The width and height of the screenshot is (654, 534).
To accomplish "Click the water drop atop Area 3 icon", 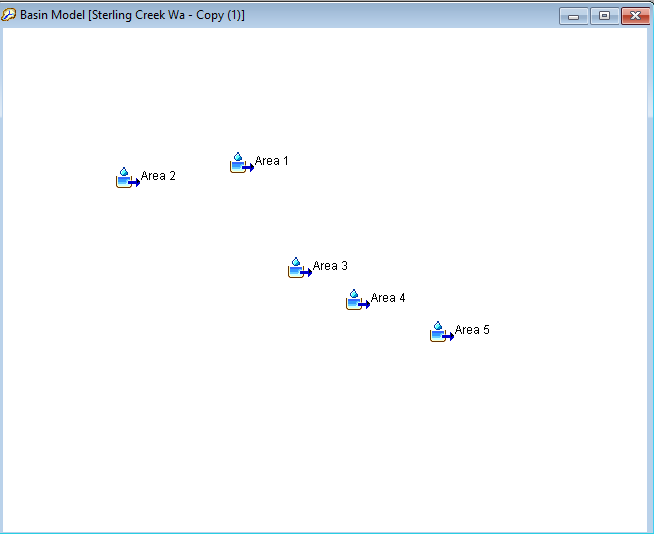I will click(x=296, y=262).
